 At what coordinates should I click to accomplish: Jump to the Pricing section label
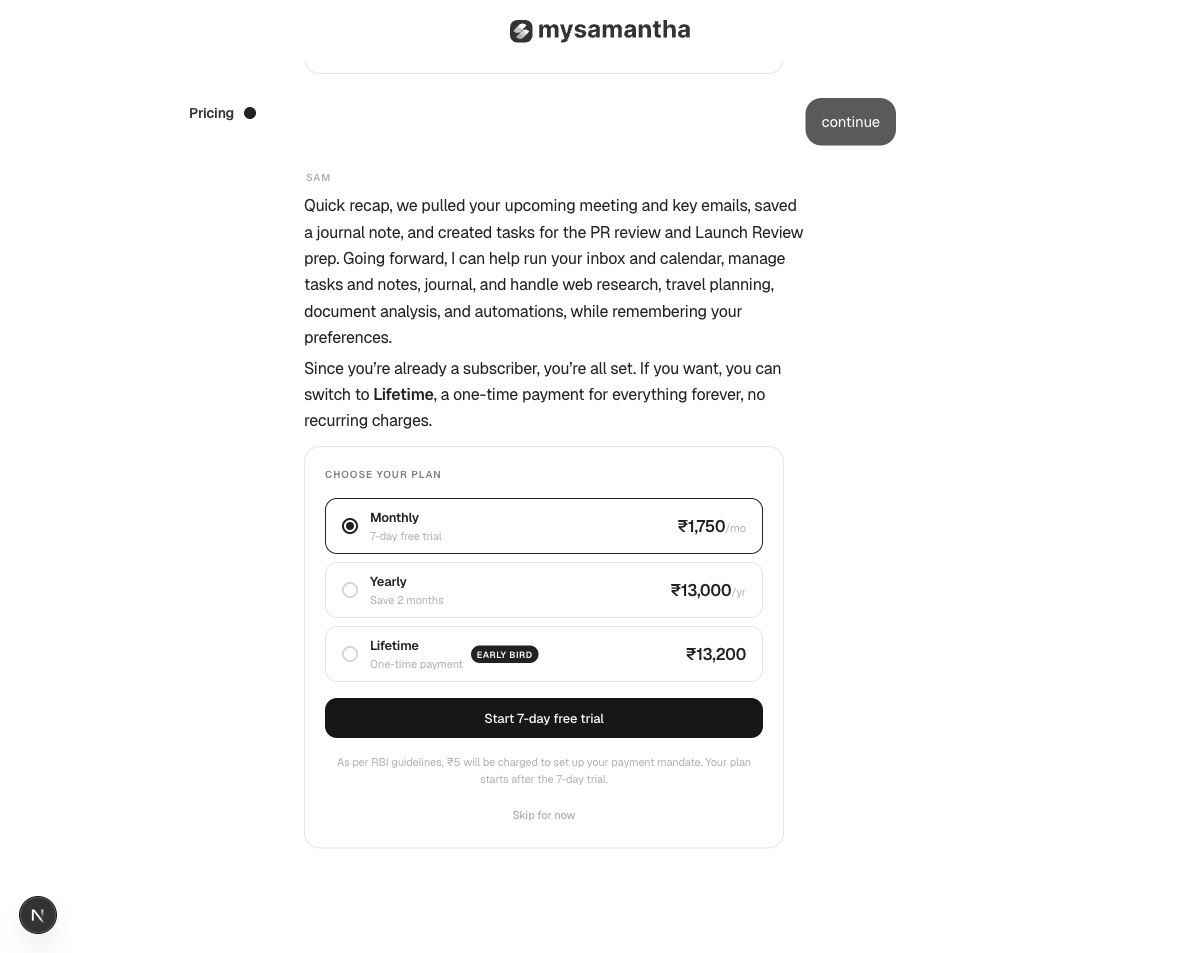(x=211, y=113)
